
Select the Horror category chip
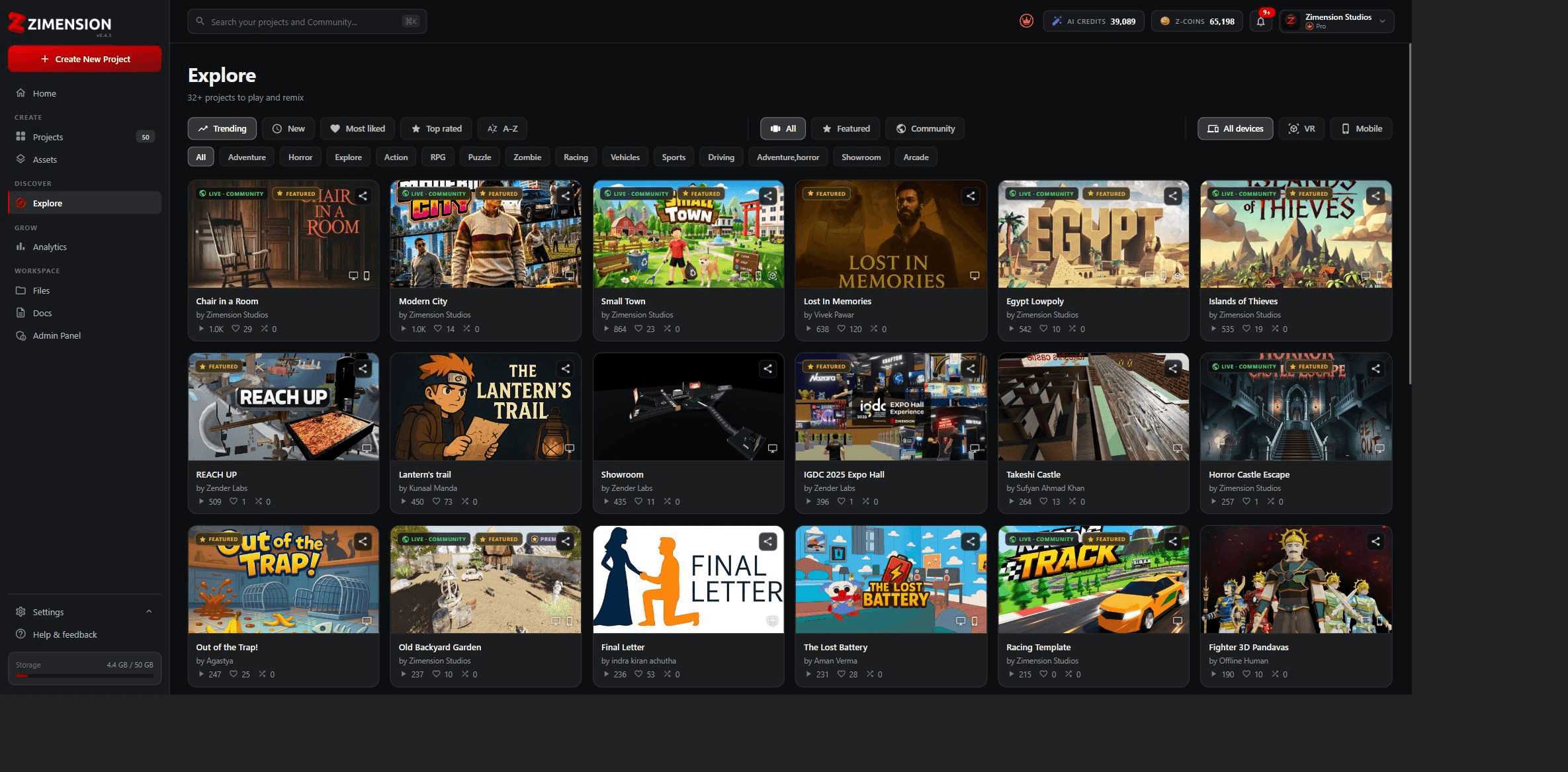(300, 157)
